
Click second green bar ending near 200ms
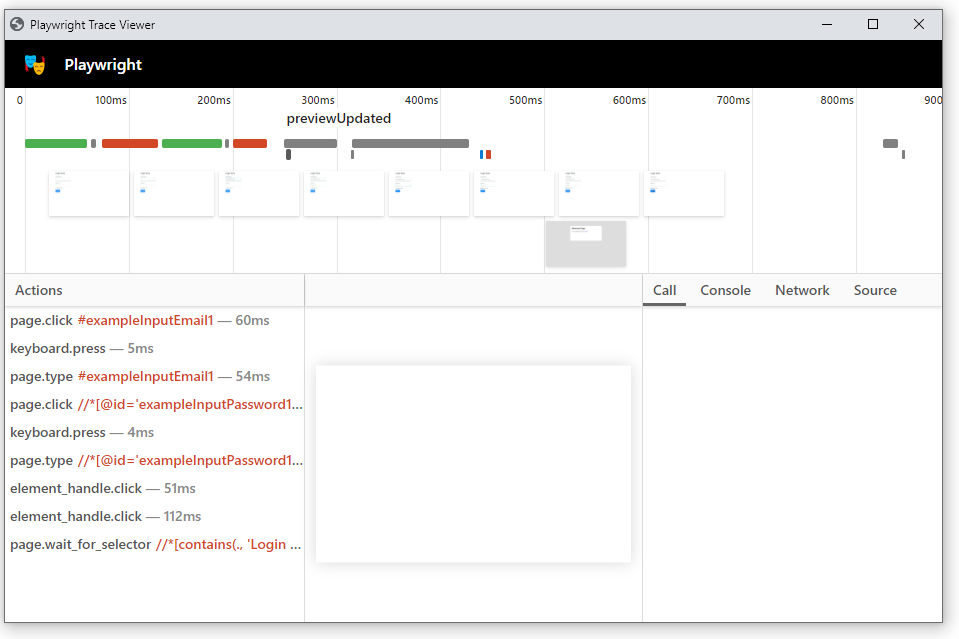point(191,144)
